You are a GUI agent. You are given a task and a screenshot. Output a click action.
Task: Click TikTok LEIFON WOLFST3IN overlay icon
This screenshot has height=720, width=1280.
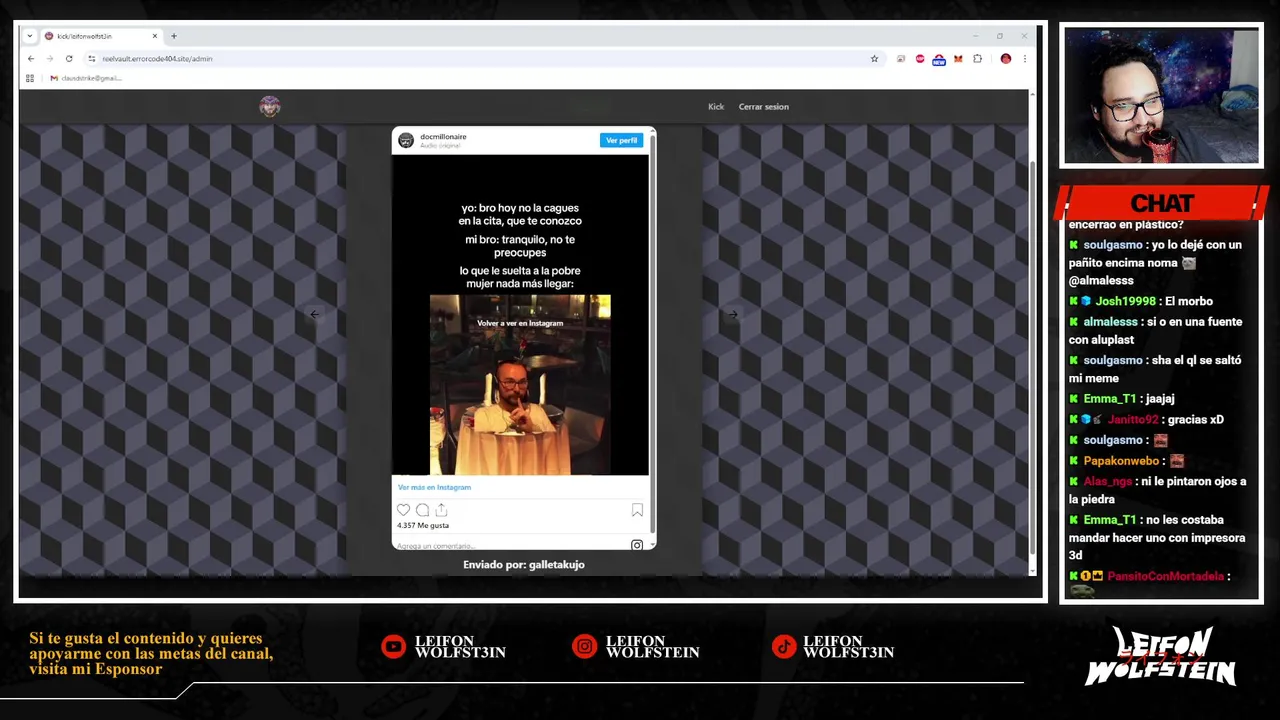pyautogui.click(x=783, y=647)
